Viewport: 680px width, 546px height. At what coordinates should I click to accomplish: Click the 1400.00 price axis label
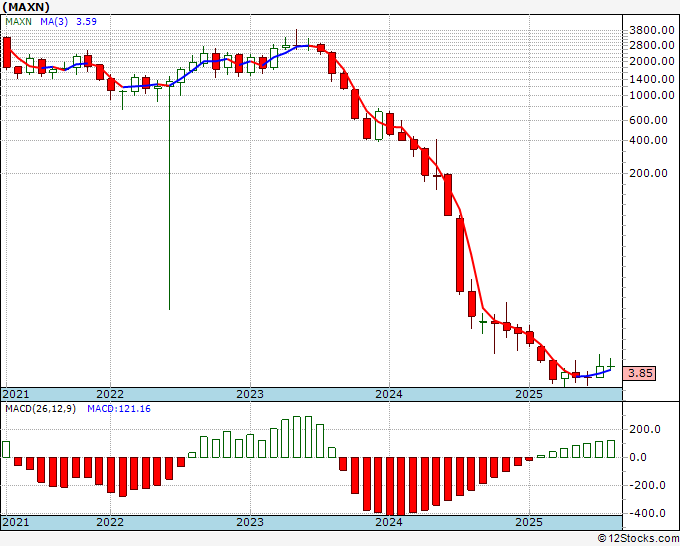(x=651, y=79)
